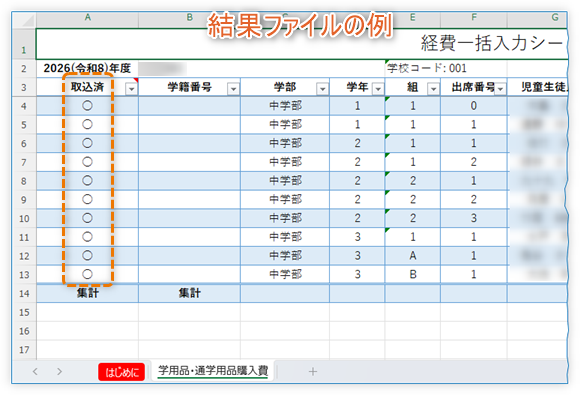Select column A header
The image size is (580, 395).
87,17
